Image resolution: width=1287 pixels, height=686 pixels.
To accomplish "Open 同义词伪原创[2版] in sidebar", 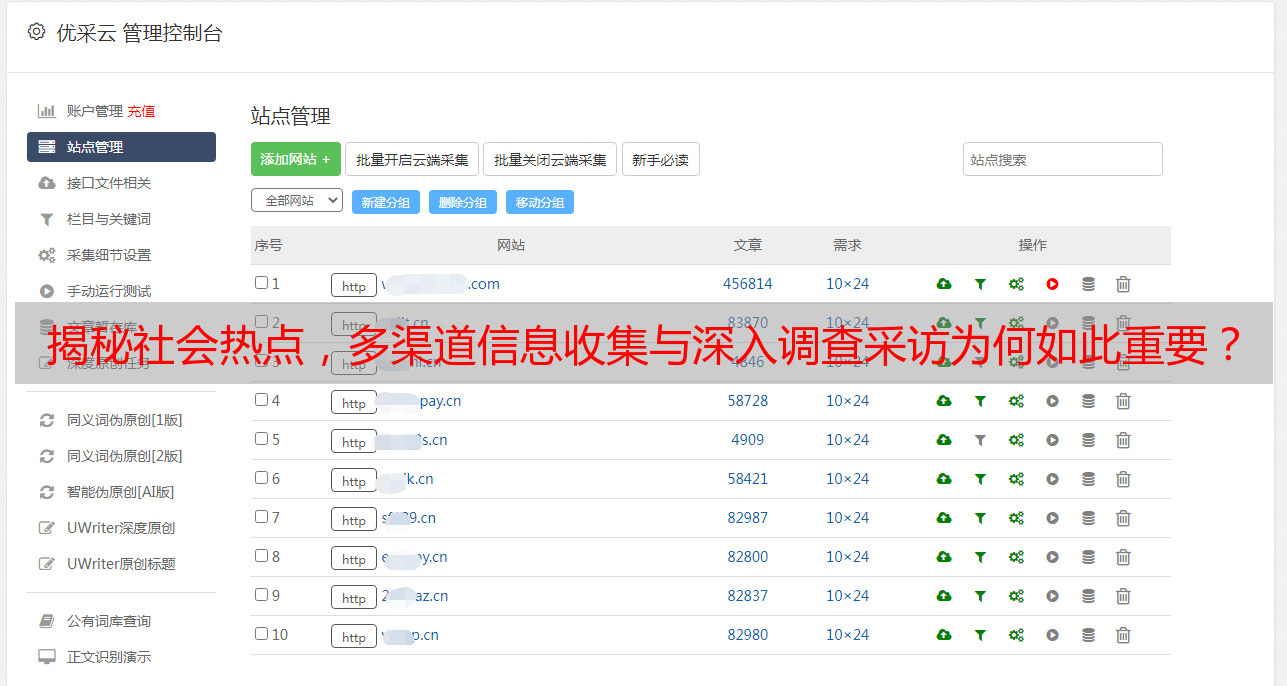I will coord(125,456).
